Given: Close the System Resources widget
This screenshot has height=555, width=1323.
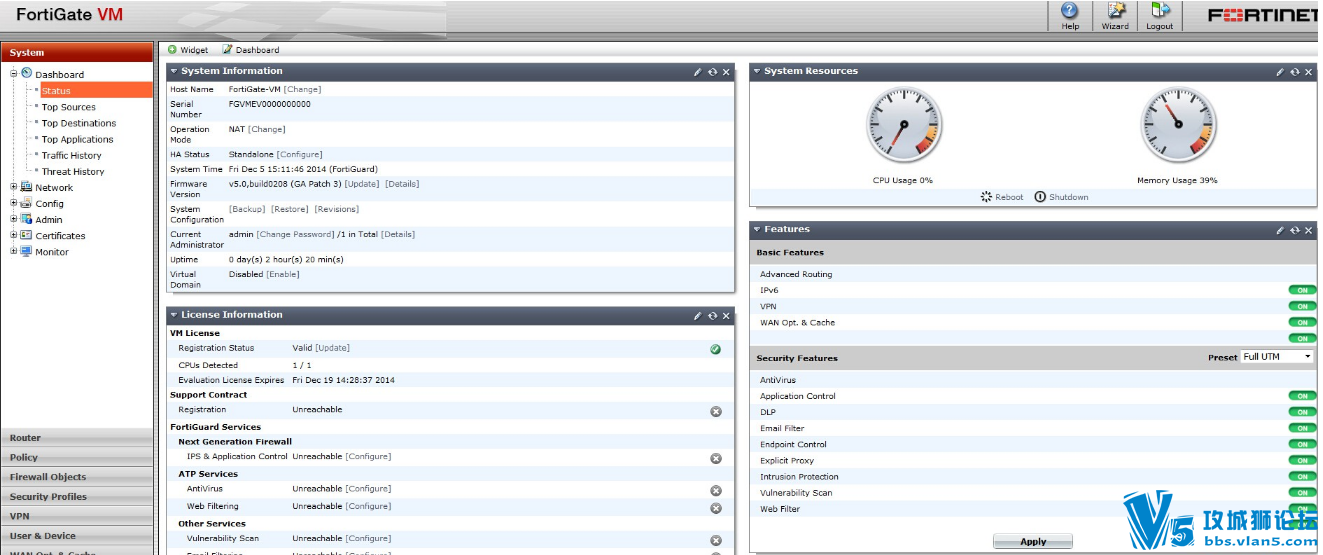Looking at the screenshot, I should point(1308,72).
